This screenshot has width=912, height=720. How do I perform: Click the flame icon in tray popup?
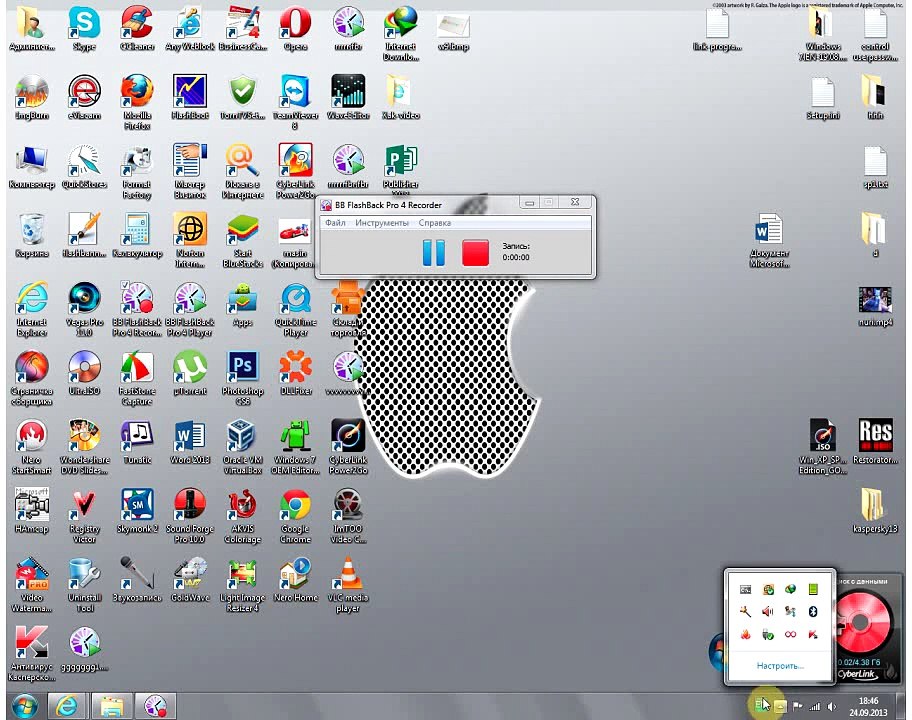click(x=745, y=634)
